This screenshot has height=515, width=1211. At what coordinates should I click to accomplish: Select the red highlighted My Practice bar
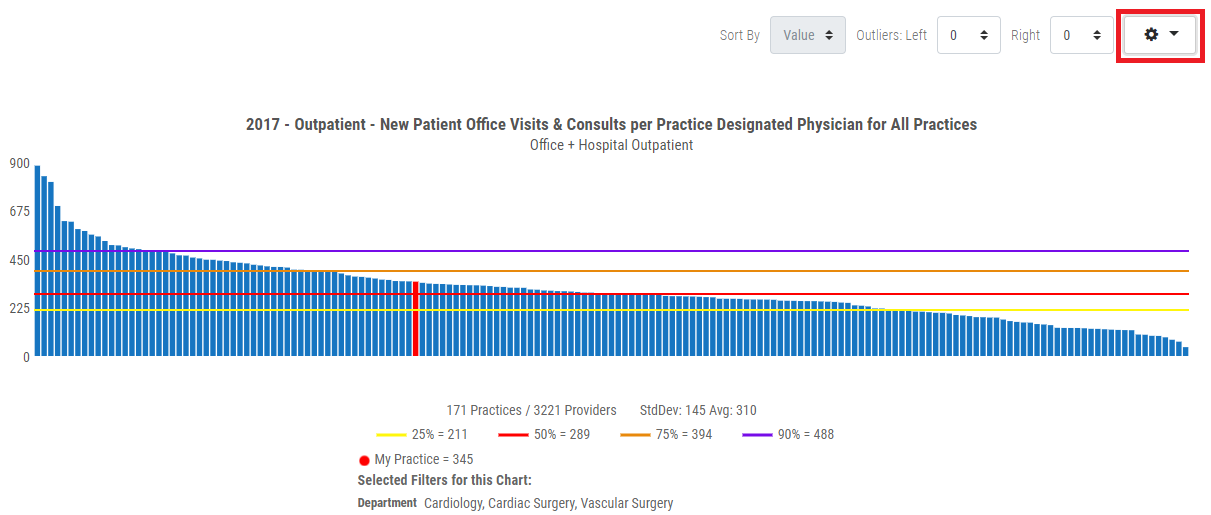tap(415, 319)
